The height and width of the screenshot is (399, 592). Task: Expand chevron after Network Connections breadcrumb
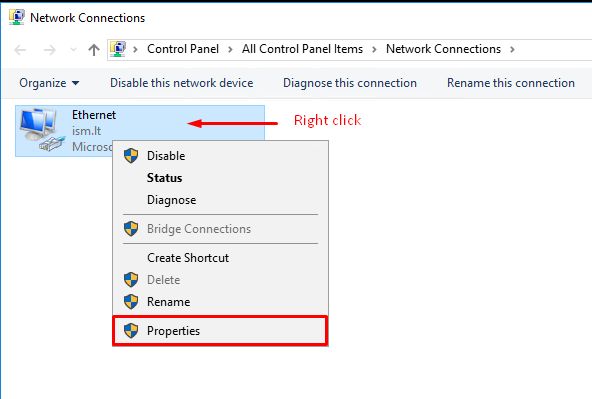coord(512,49)
